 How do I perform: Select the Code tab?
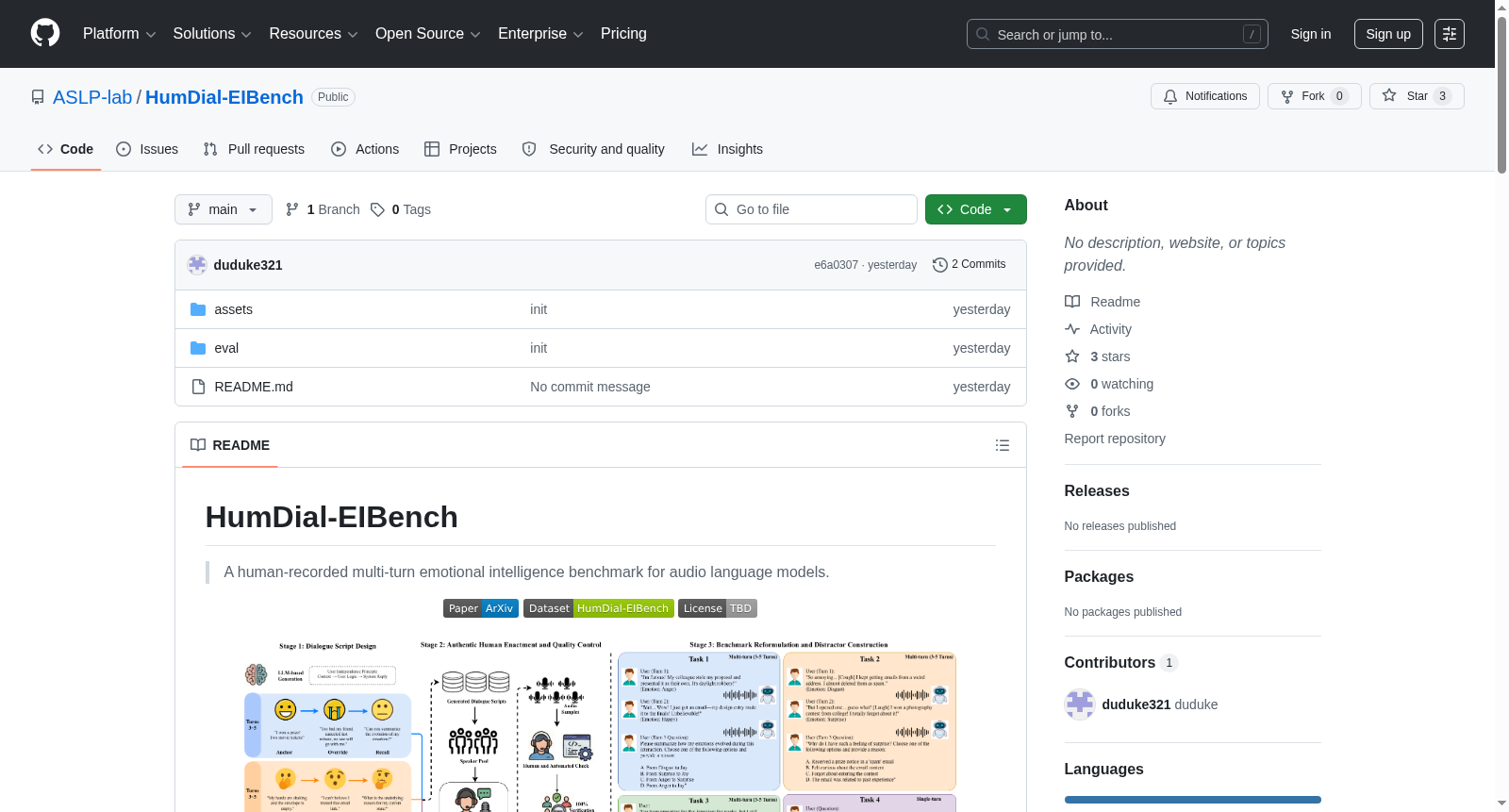[x=66, y=149]
